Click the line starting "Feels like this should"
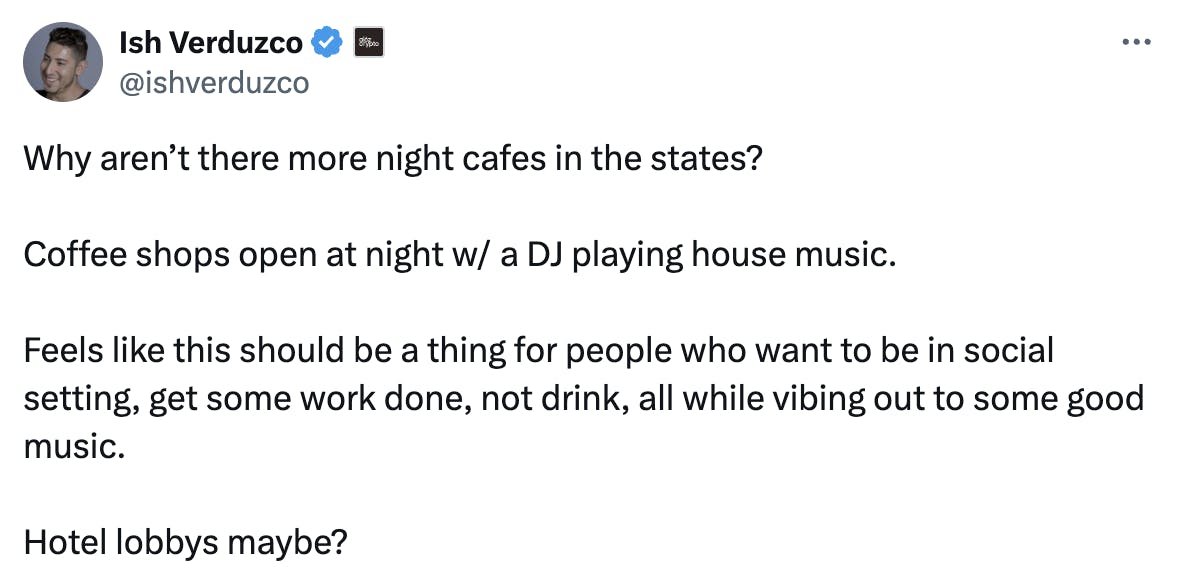Screen dimensions: 1178x582 click(x=539, y=351)
